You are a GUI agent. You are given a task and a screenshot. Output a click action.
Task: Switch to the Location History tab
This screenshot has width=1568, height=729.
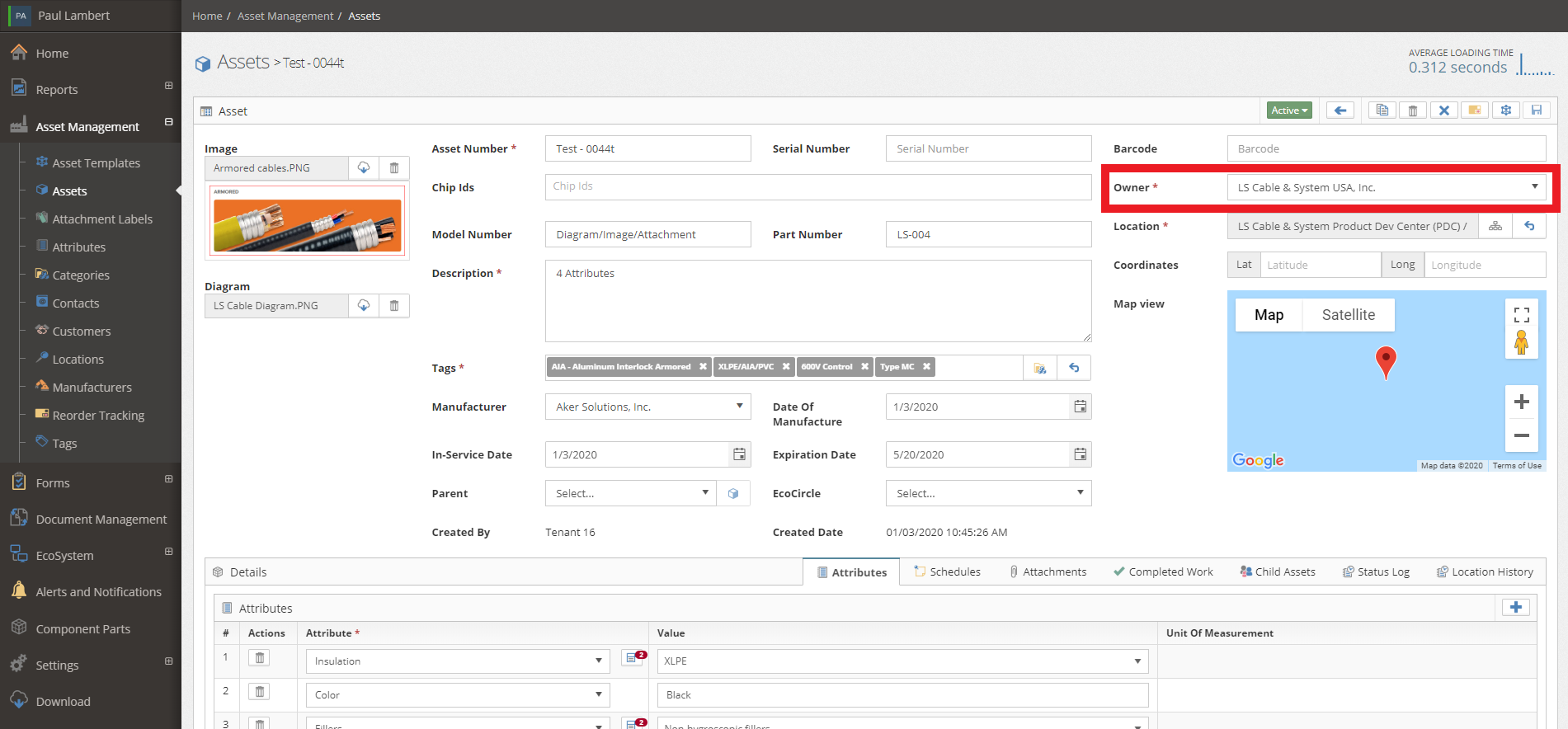[x=1485, y=571]
